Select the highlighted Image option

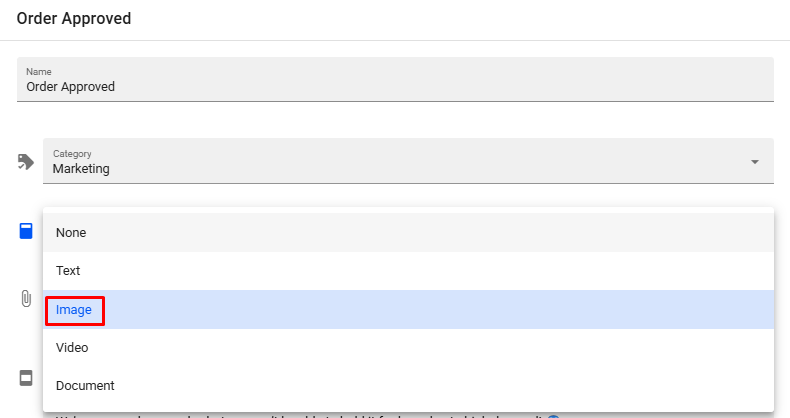[74, 310]
